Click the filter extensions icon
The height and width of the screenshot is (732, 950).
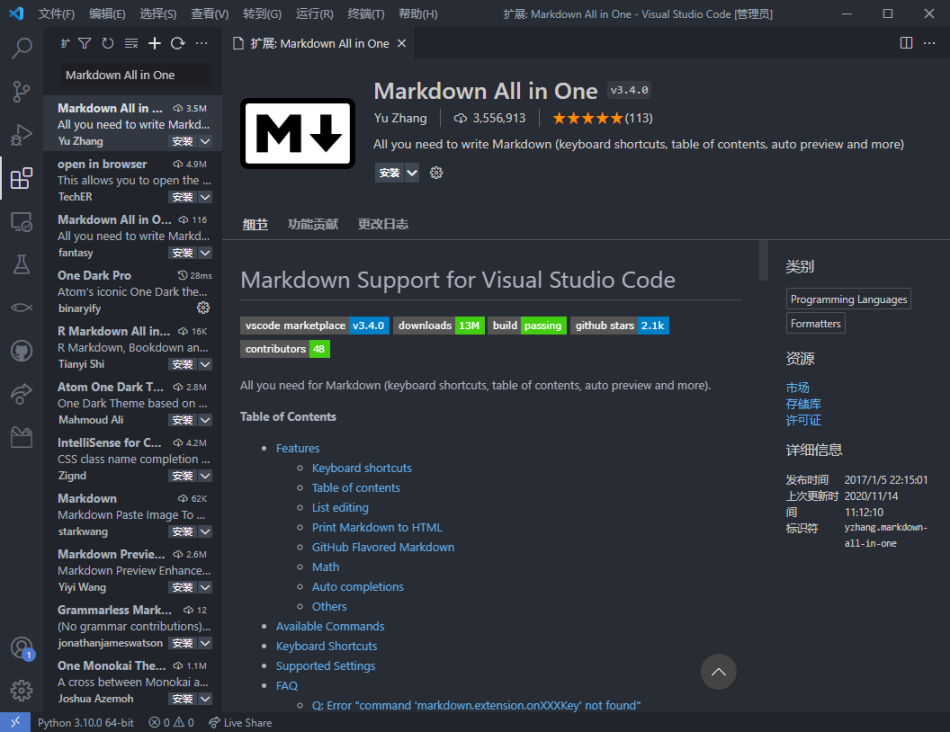coord(85,43)
